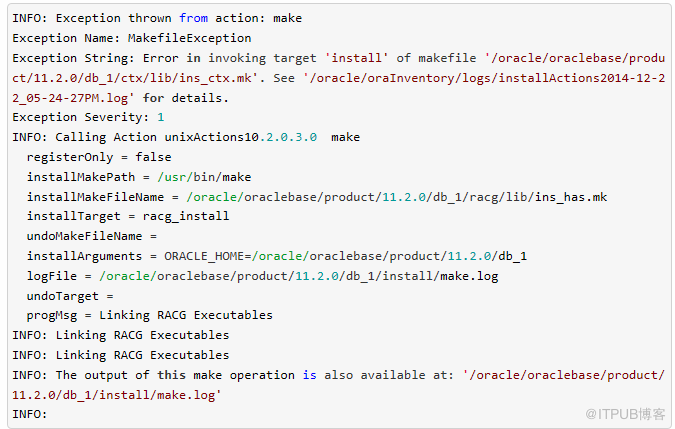
Task: Click the 'MakefileException' exception name
Action: [189, 38]
